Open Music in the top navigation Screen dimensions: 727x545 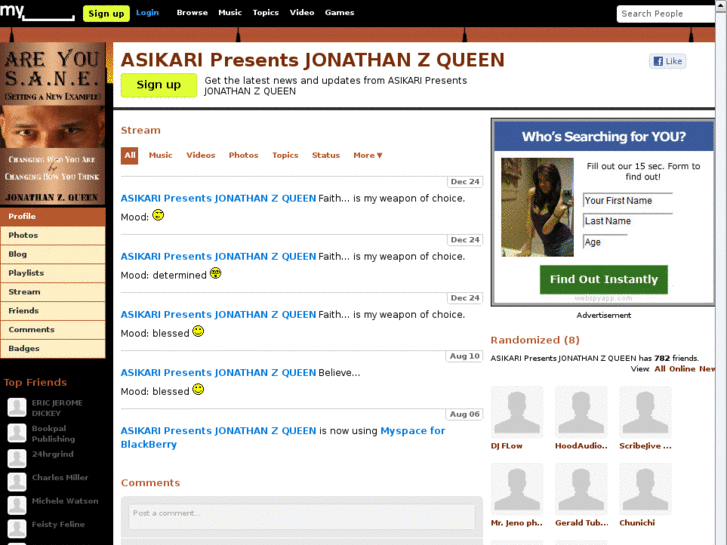pos(230,13)
